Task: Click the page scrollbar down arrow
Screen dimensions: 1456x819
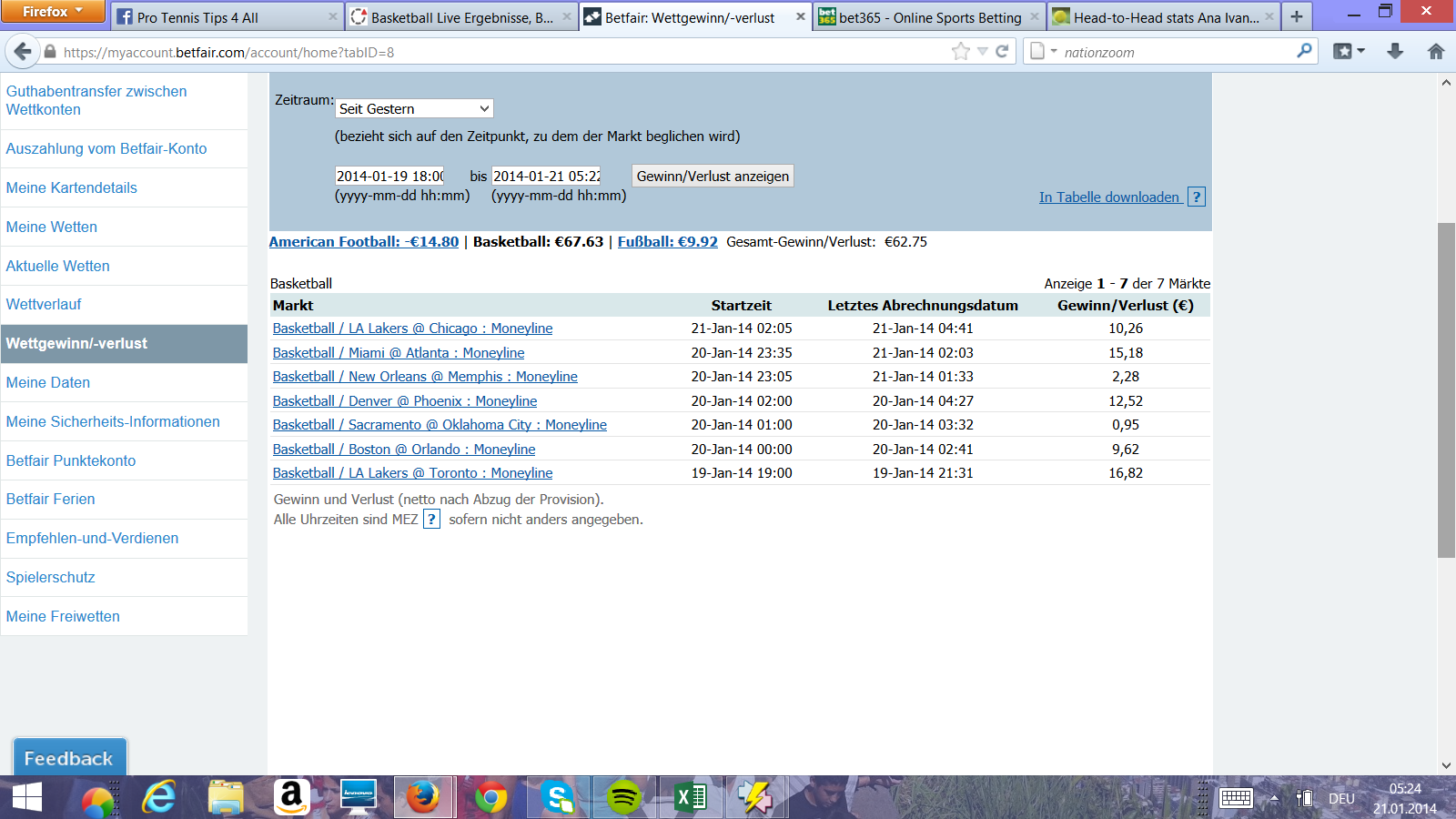Action: [1446, 766]
